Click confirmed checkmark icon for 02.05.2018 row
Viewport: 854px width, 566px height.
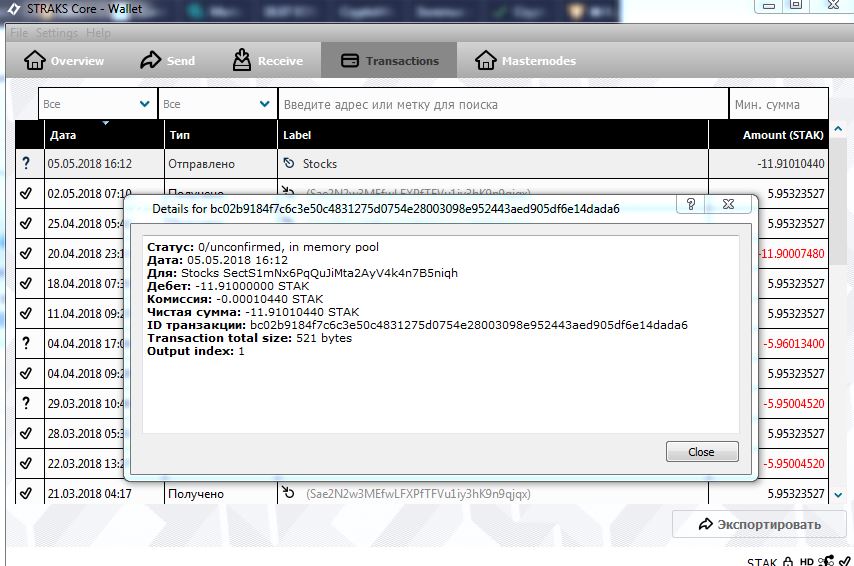pyautogui.click(x=26, y=193)
